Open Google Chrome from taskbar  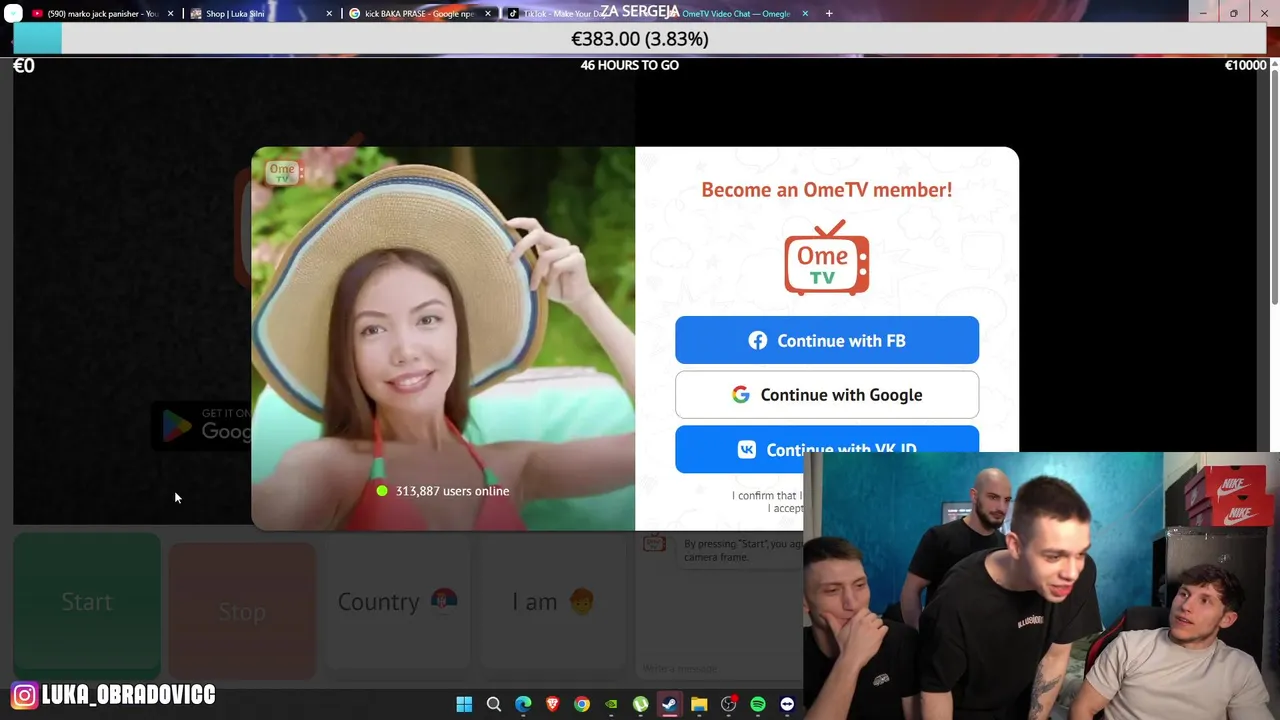582,705
